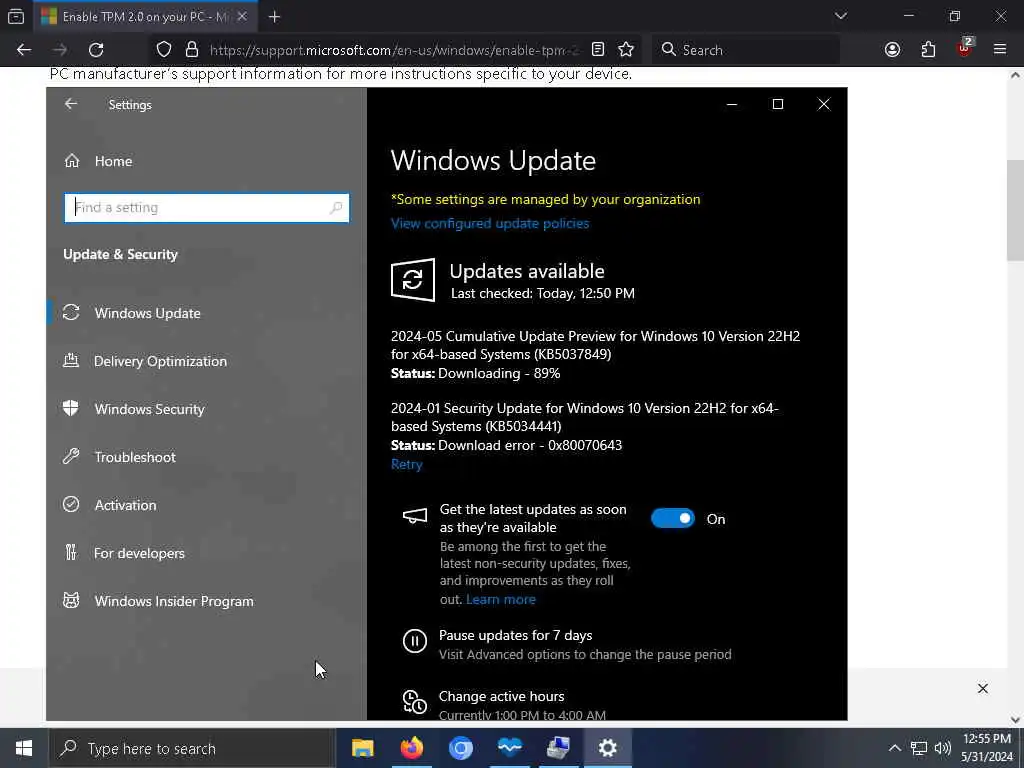Click the taskbar search box

point(193,748)
